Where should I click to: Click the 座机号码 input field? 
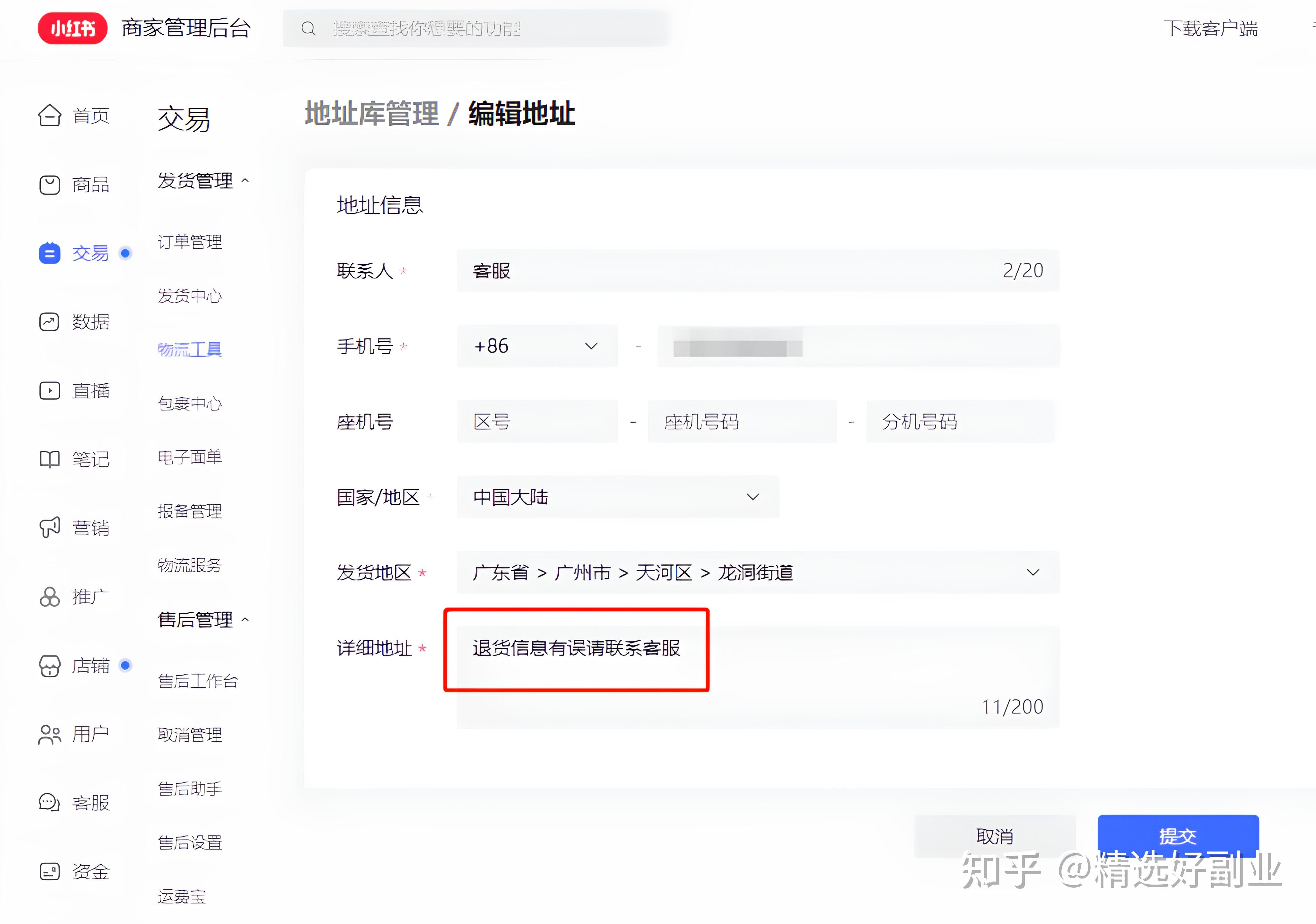point(742,422)
